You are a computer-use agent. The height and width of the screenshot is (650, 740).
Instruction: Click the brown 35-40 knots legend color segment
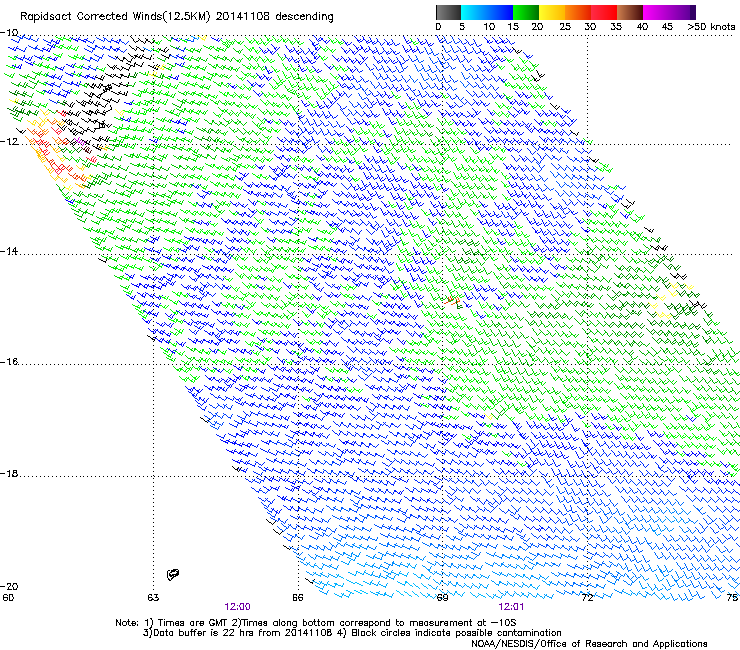pyautogui.click(x=630, y=12)
